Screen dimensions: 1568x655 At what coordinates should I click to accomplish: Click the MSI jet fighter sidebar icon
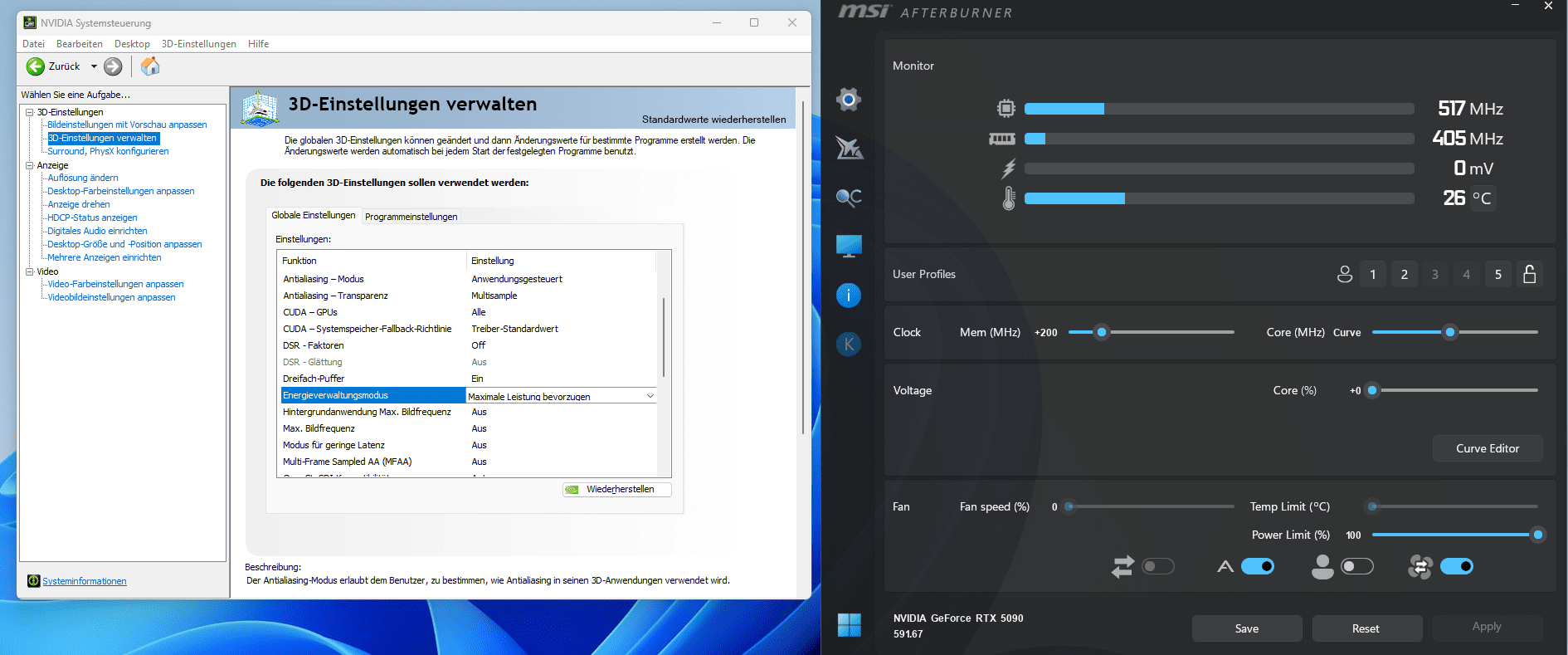click(849, 148)
